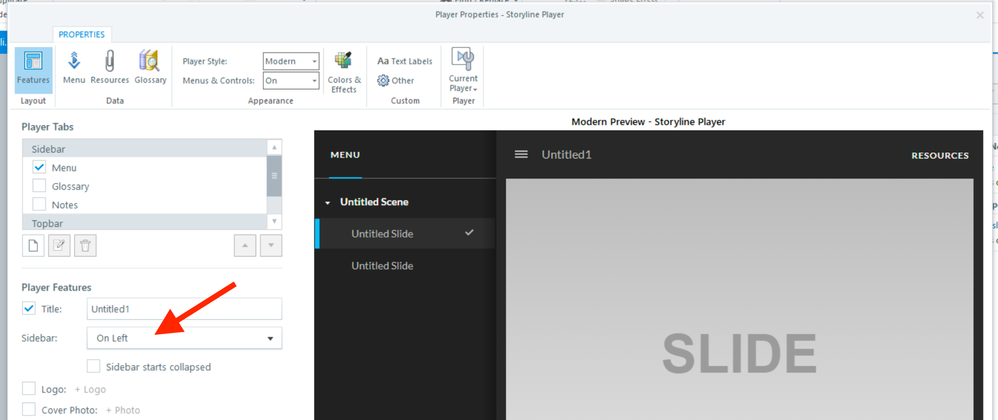Click the Other gear option
Viewport: 998px width, 420px height.
point(396,81)
